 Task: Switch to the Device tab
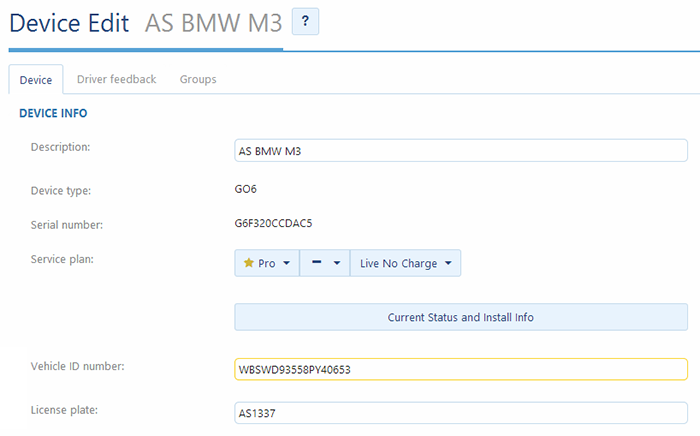pyautogui.click(x=36, y=80)
